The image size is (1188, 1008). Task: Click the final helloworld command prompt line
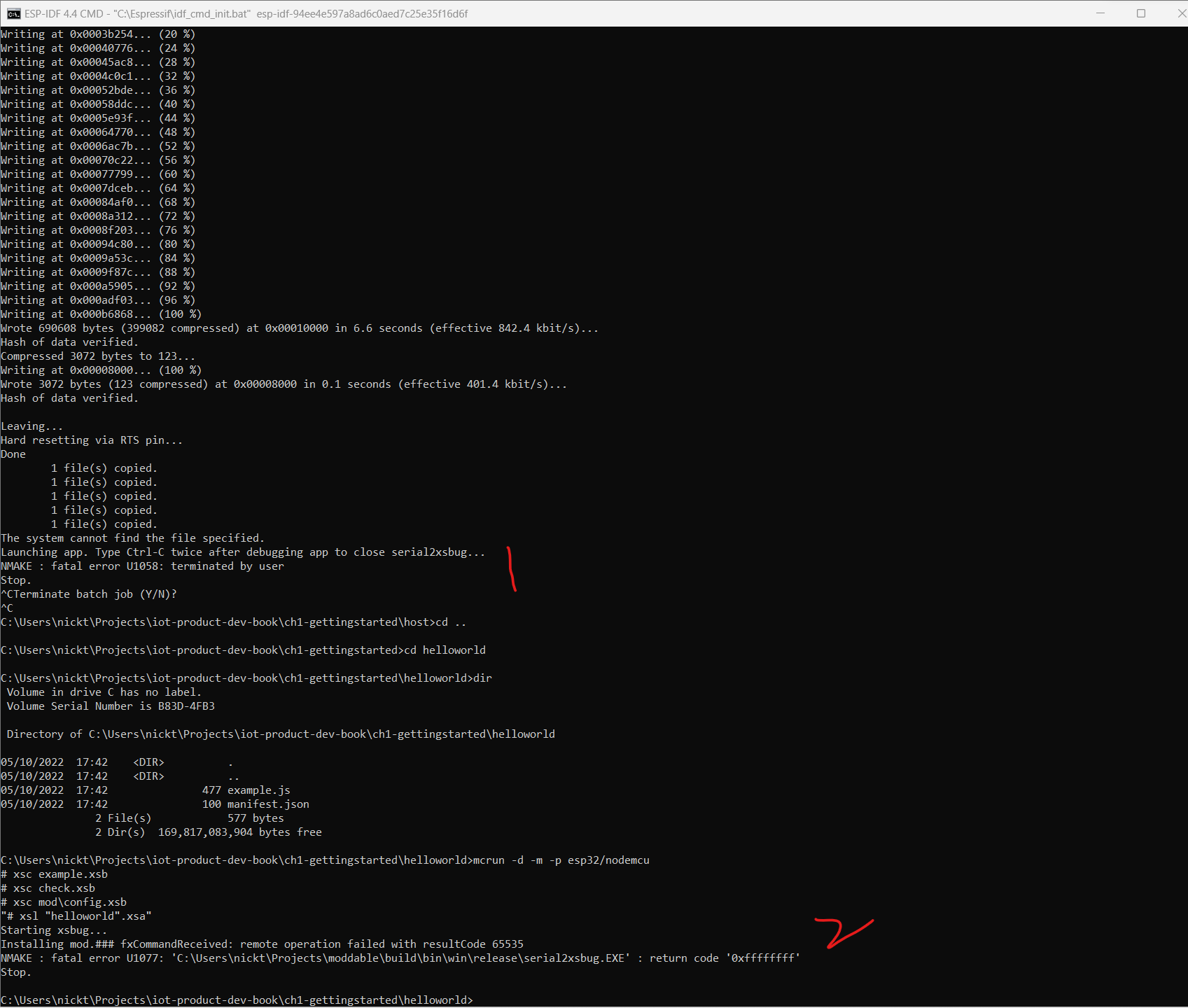pos(238,1000)
